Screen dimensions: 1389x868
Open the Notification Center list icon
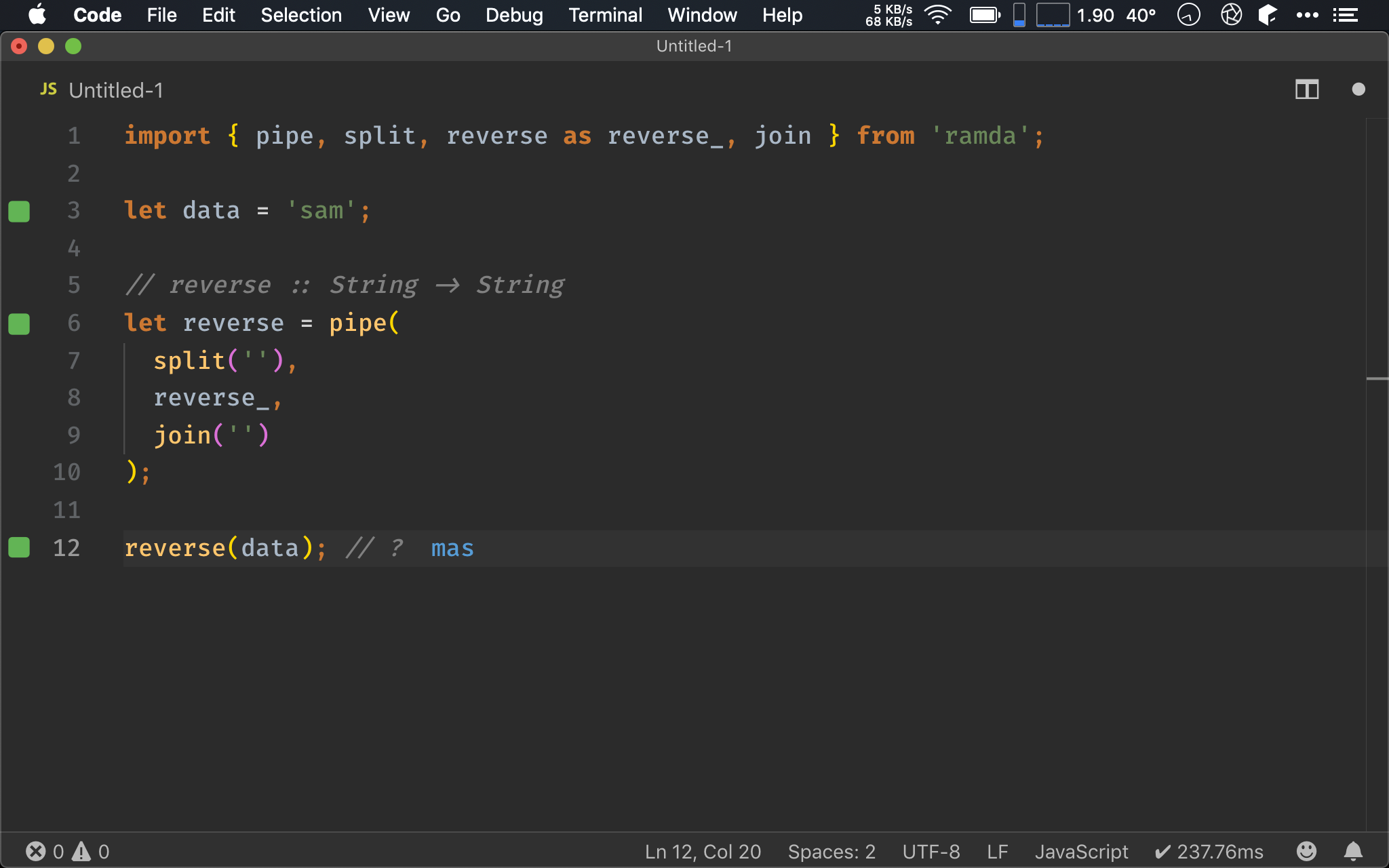[x=1345, y=15]
